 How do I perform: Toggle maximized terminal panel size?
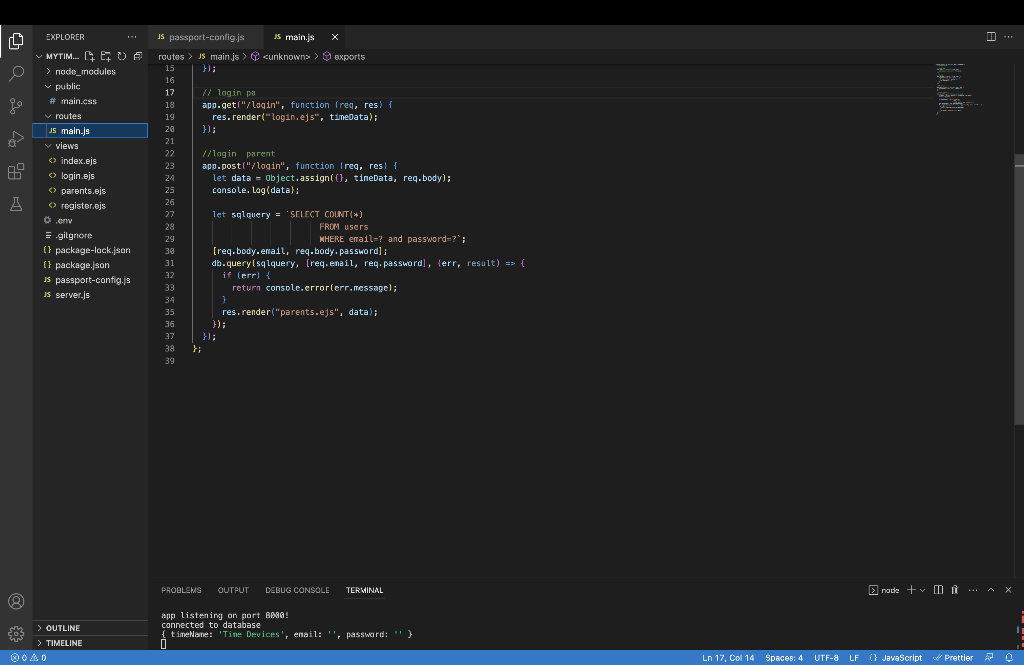(x=991, y=590)
